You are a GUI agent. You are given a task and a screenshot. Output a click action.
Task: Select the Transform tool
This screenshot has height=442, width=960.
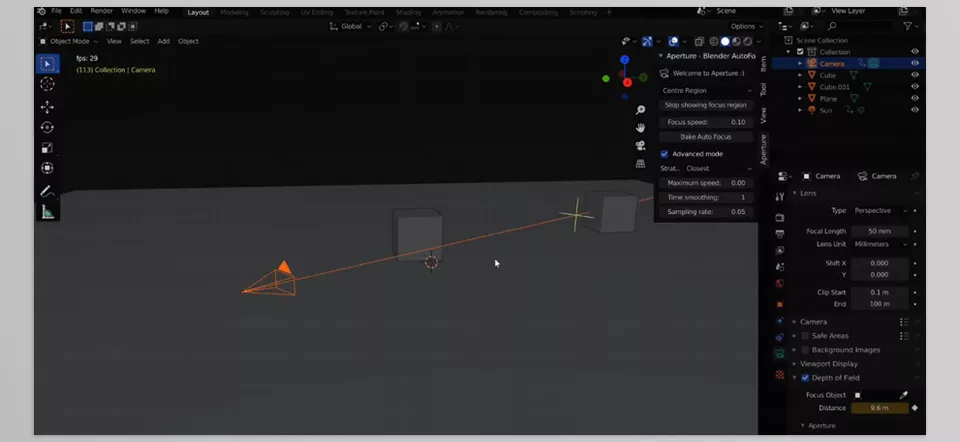[x=48, y=168]
